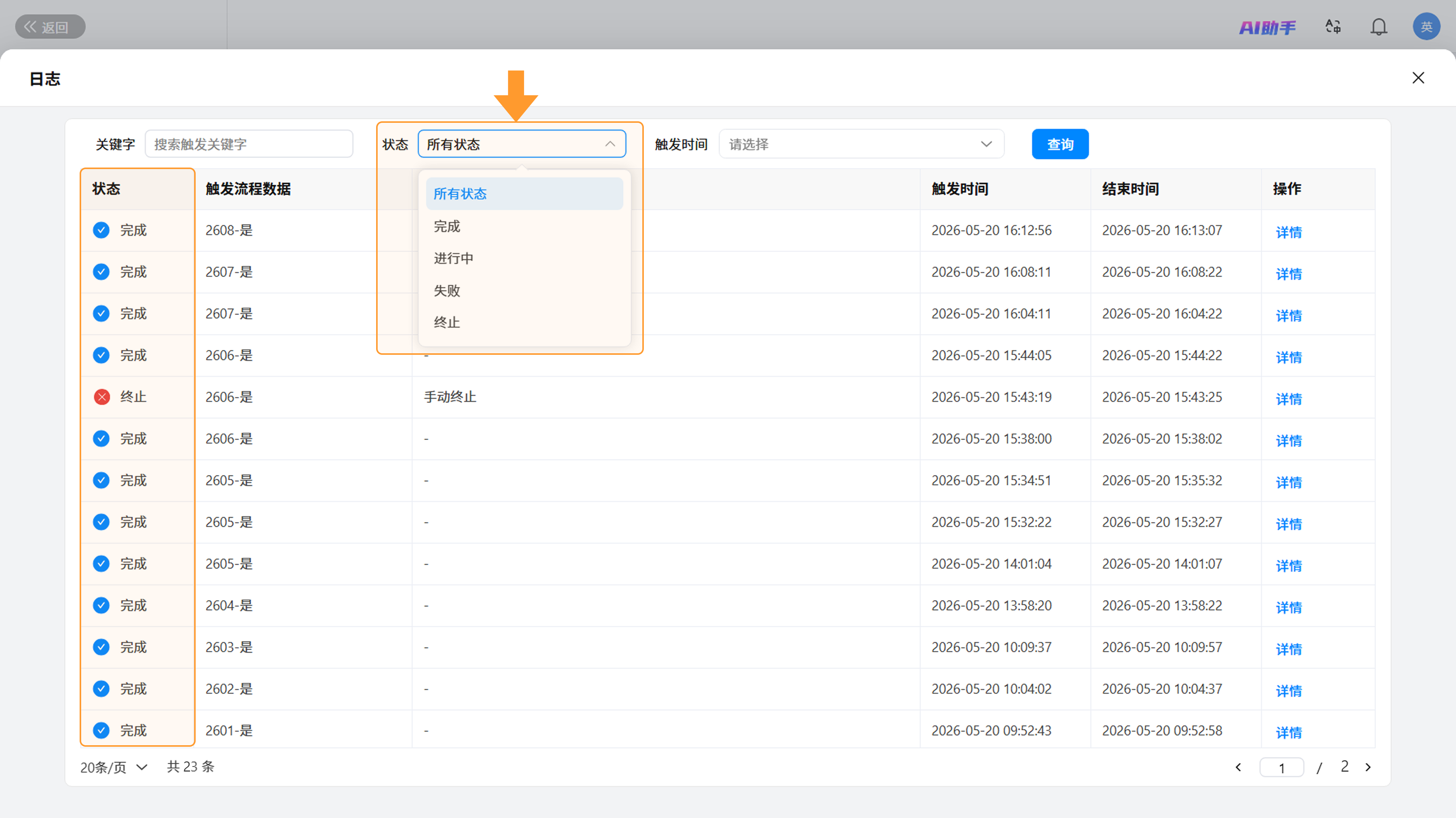Open 详情 for the 13:58:20 log row

coord(1289,607)
